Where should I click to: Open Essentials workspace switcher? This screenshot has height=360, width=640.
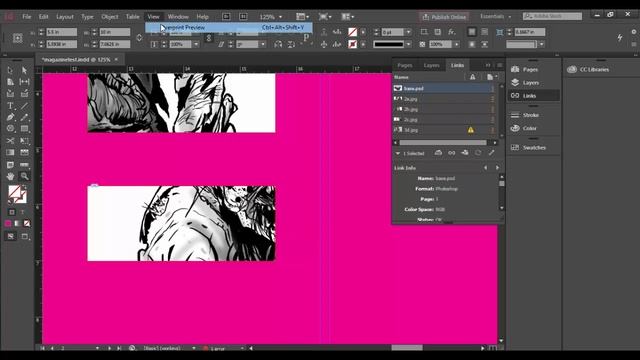(496, 16)
